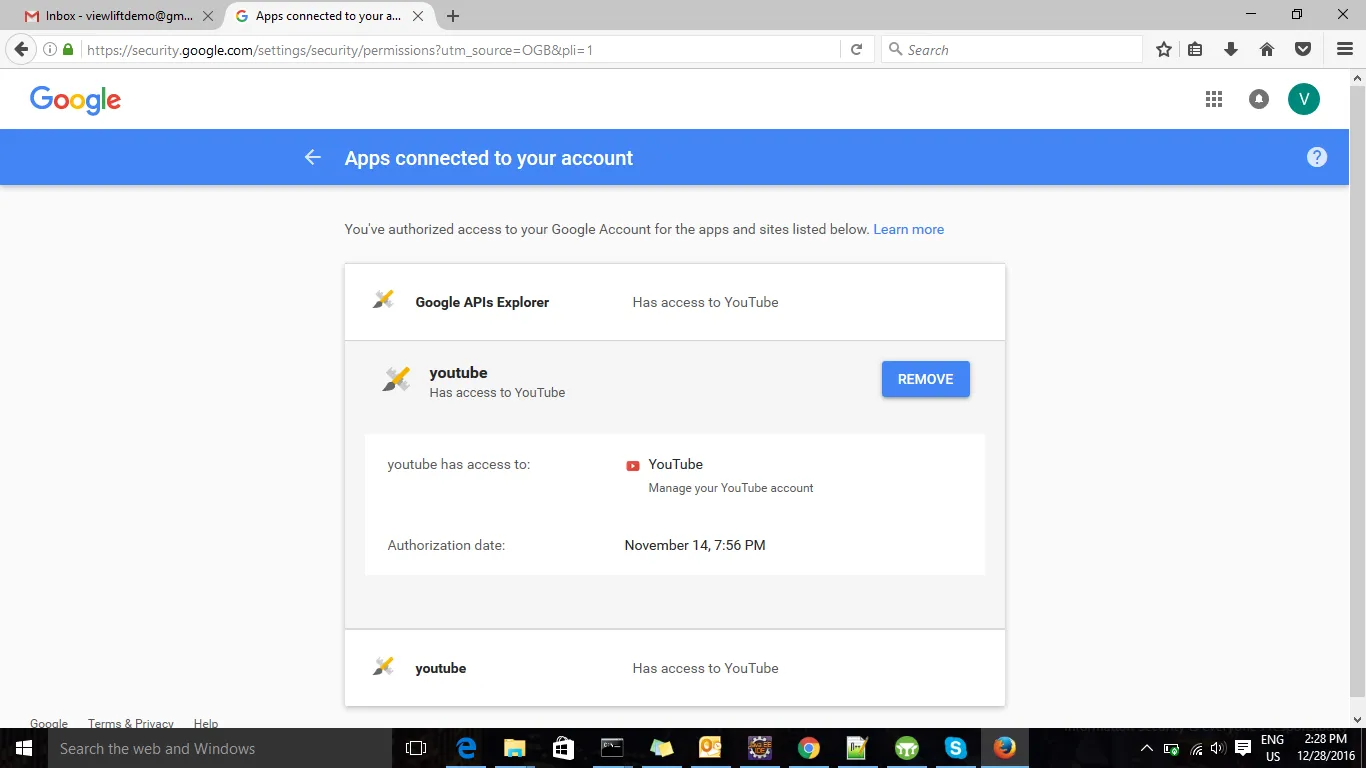Open the Google apps grid

click(1214, 99)
